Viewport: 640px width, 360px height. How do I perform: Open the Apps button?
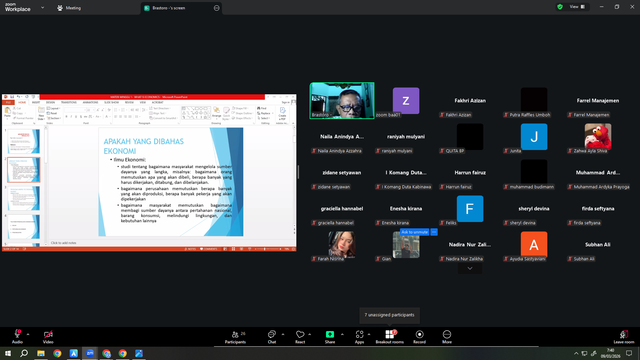pyautogui.click(x=359, y=336)
